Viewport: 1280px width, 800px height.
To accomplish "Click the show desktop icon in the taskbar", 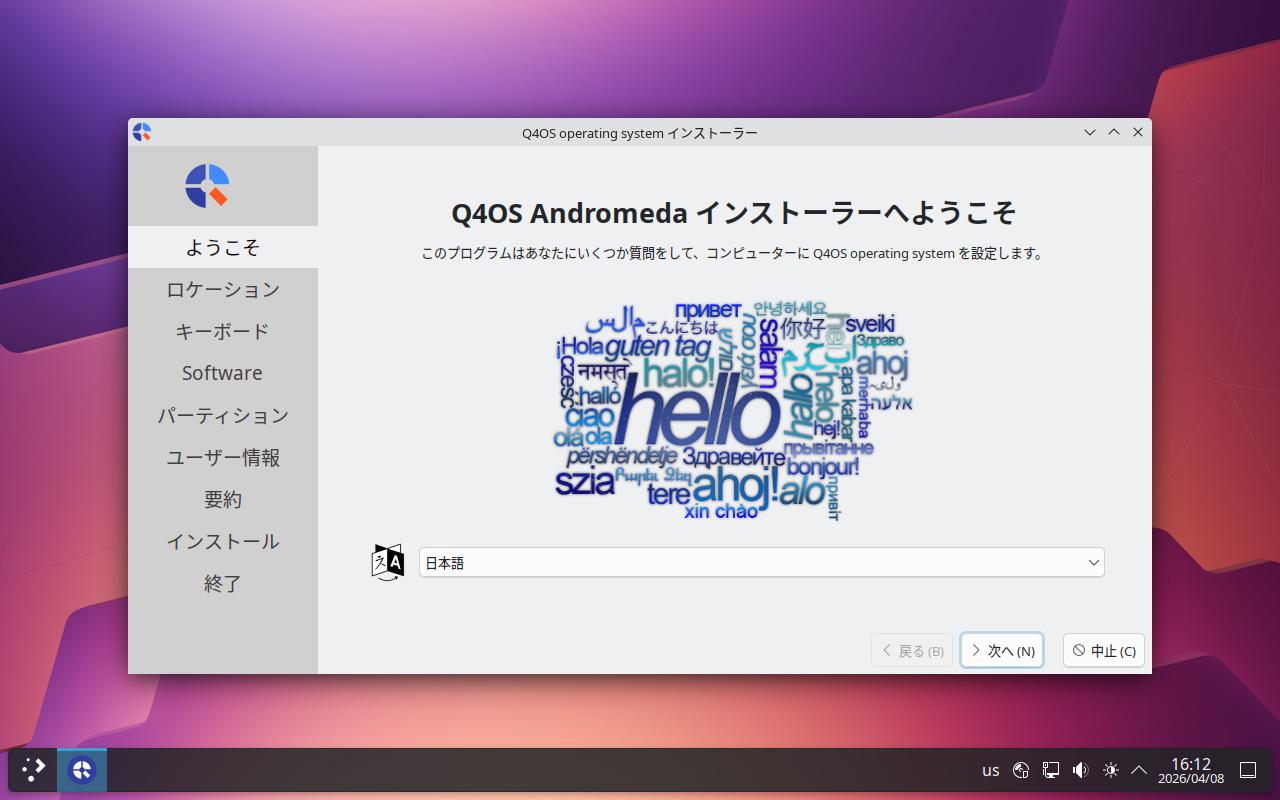I will (1248, 770).
